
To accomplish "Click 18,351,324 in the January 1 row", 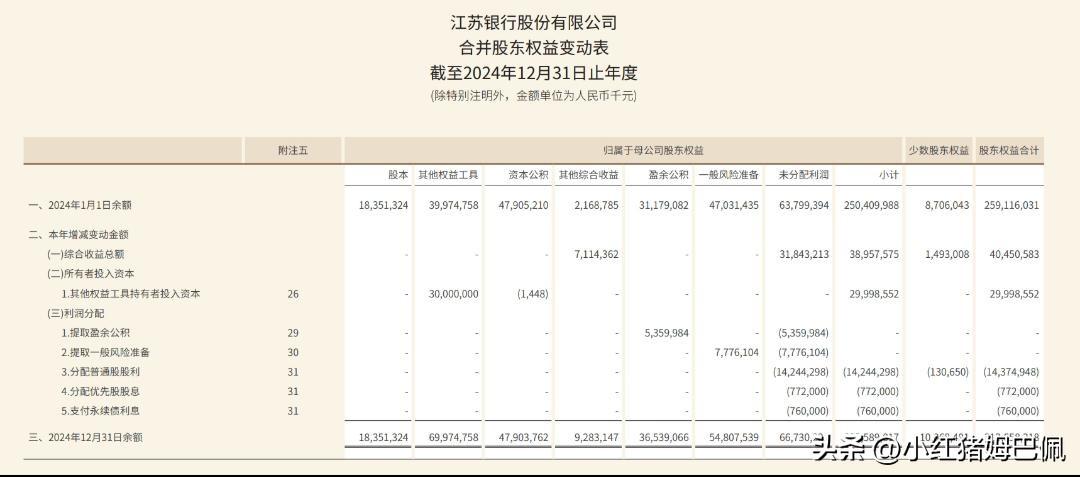I will pos(384,205).
